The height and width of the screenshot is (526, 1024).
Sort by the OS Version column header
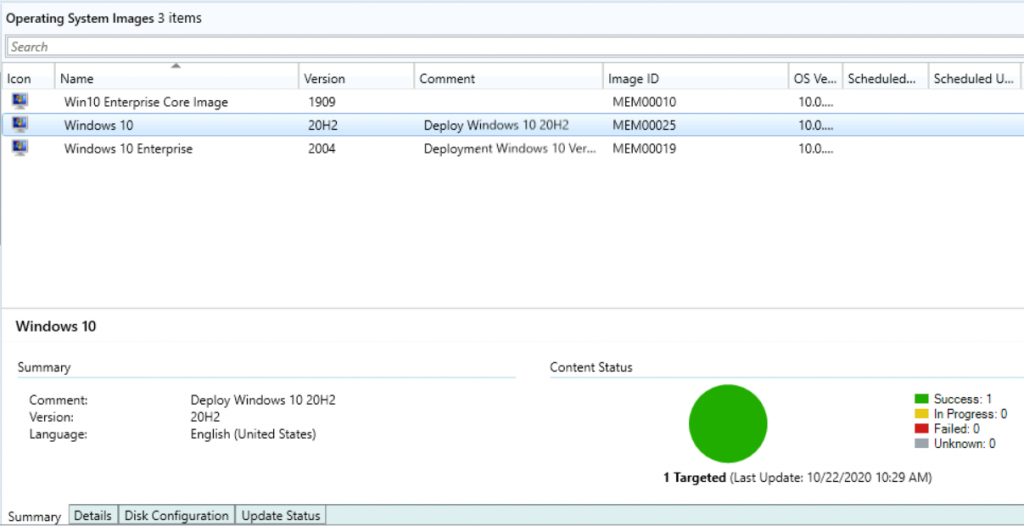click(816, 78)
